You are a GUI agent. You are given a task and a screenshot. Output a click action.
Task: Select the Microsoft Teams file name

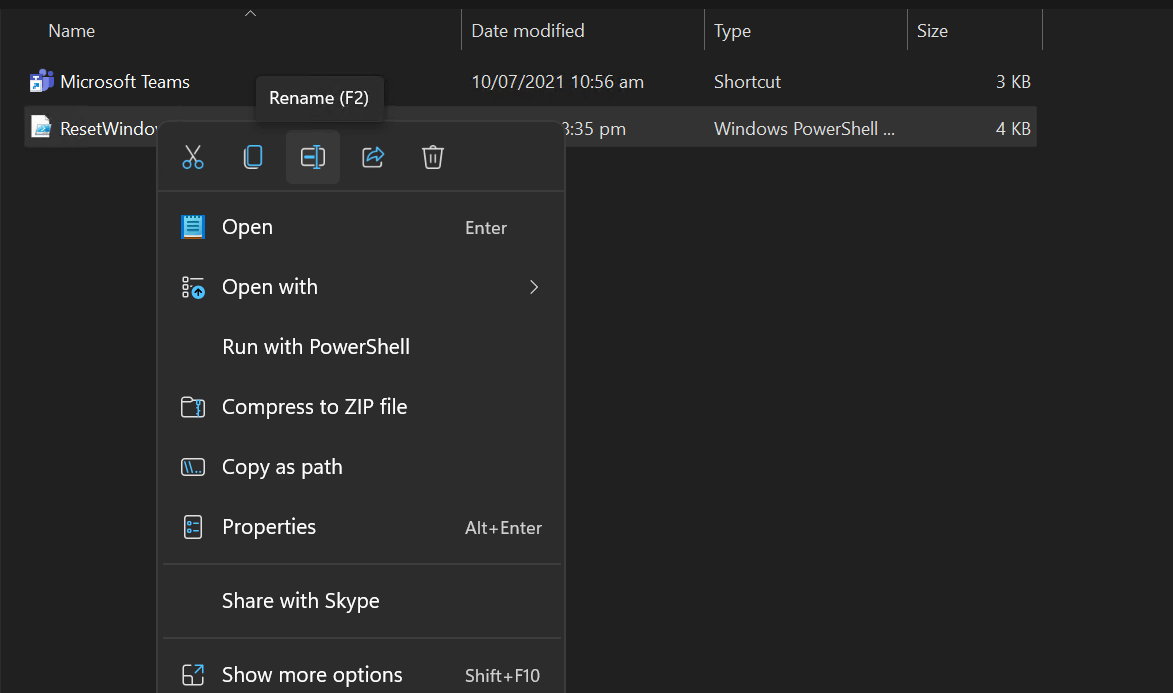point(125,82)
